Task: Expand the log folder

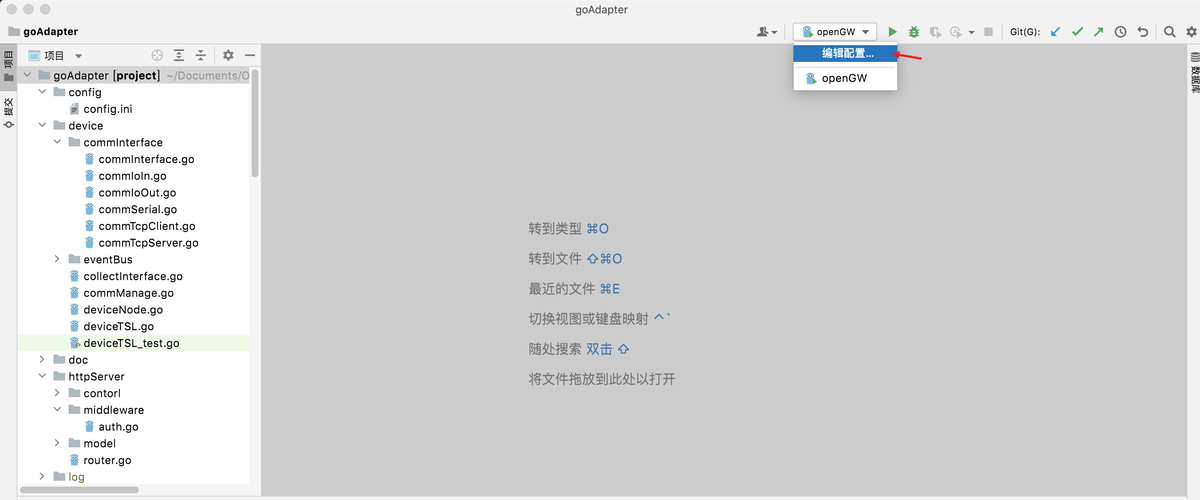Action: tap(42, 477)
